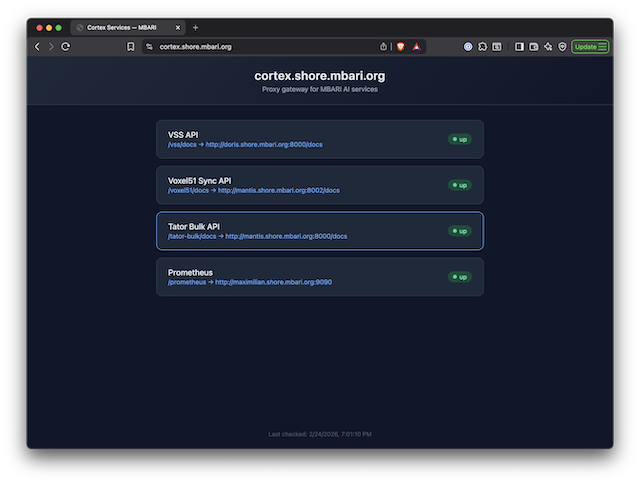
Task: Click the 'Proxy gateway for MBARI AI services' subtitle
Action: pyautogui.click(x=320, y=89)
